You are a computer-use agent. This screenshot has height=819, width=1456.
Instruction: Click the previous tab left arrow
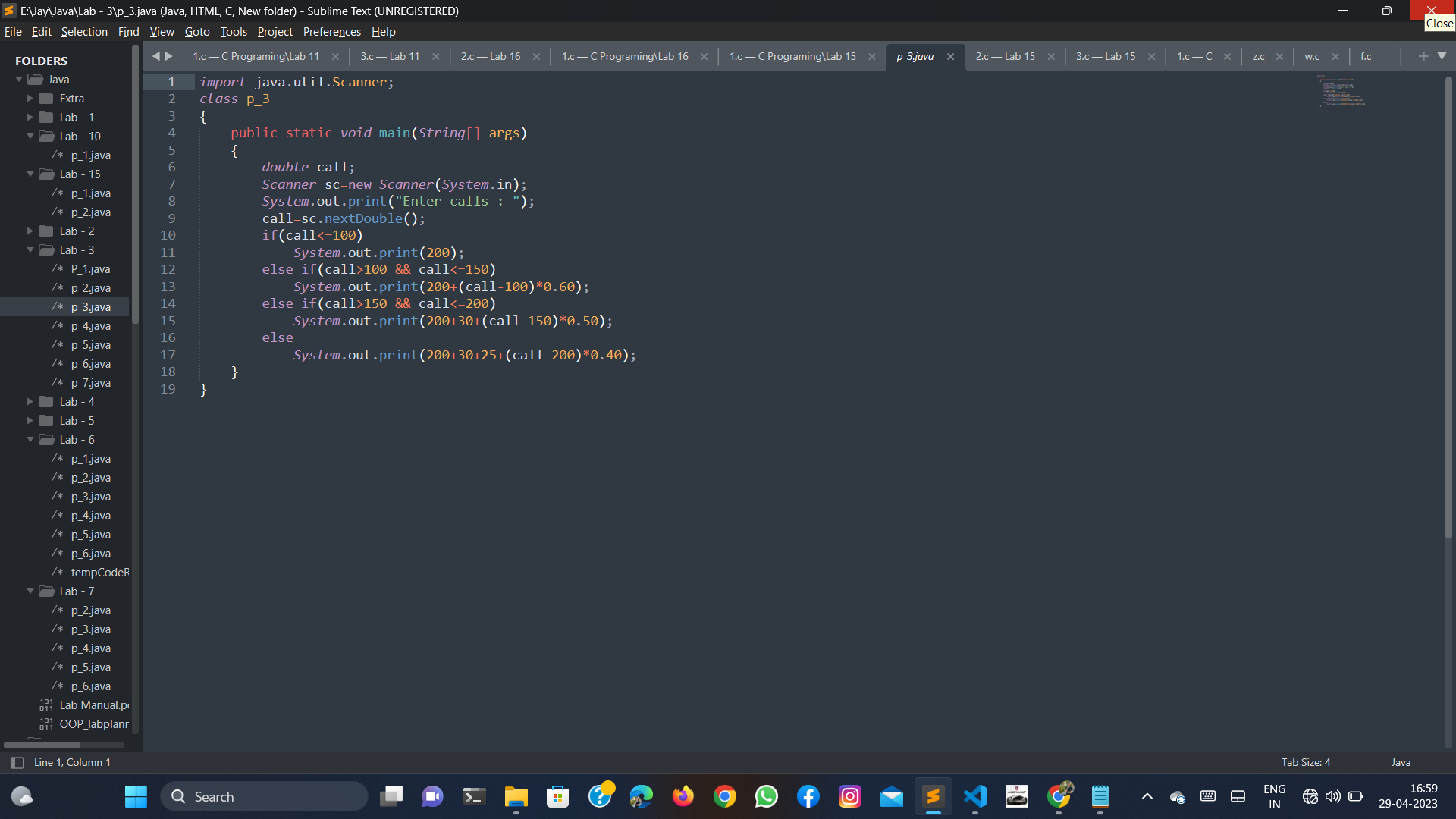(155, 56)
